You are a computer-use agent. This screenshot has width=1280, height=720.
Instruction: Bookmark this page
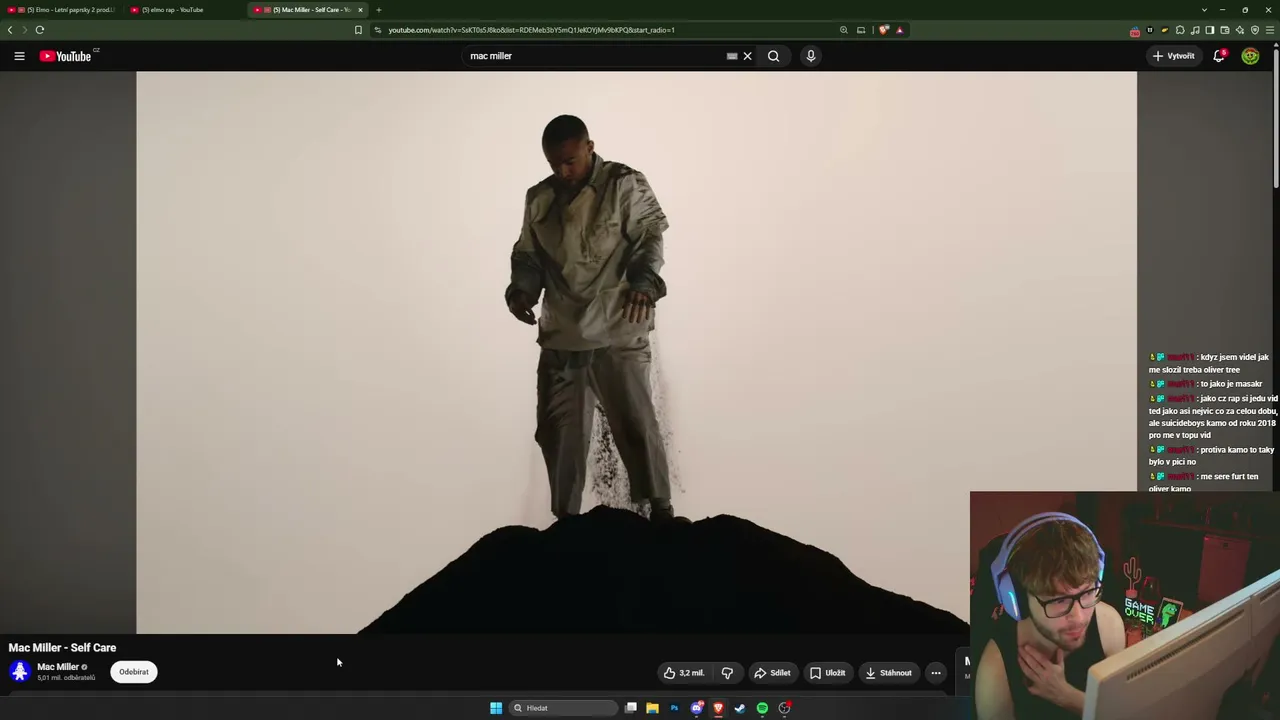coord(358,30)
